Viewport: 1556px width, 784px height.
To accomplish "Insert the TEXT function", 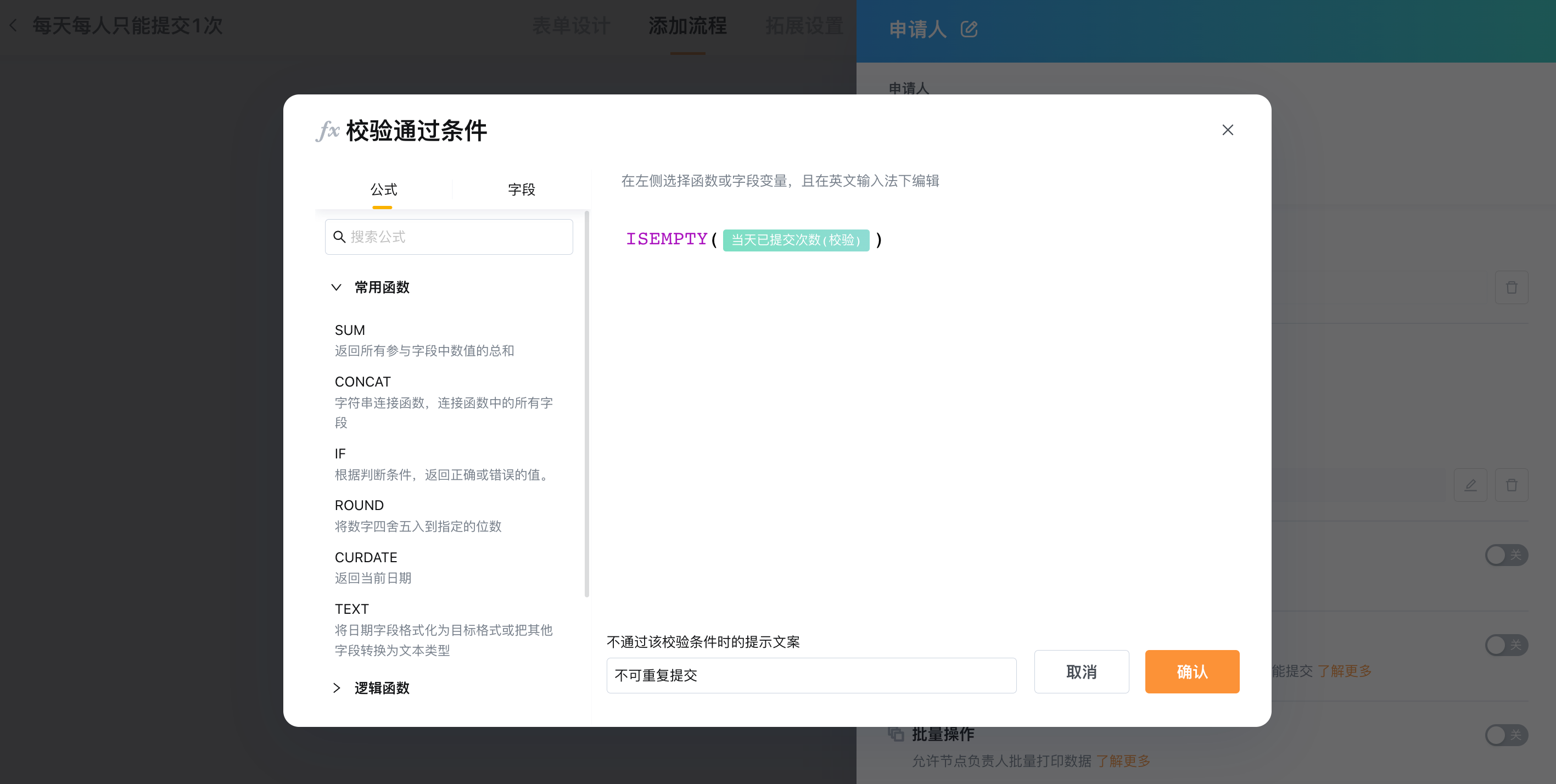I will (351, 609).
